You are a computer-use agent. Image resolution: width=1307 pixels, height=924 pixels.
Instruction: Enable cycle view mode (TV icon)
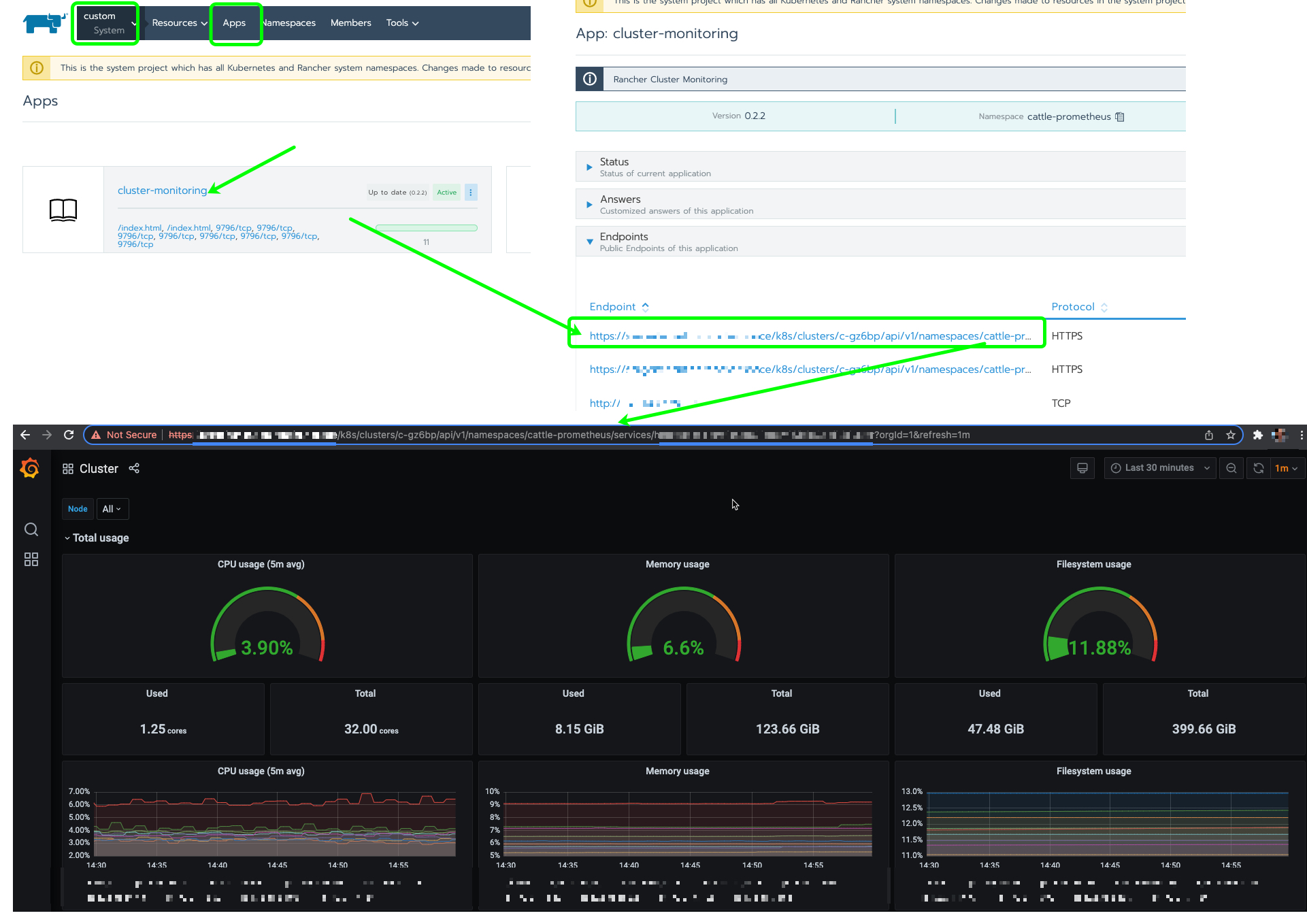coord(1082,468)
